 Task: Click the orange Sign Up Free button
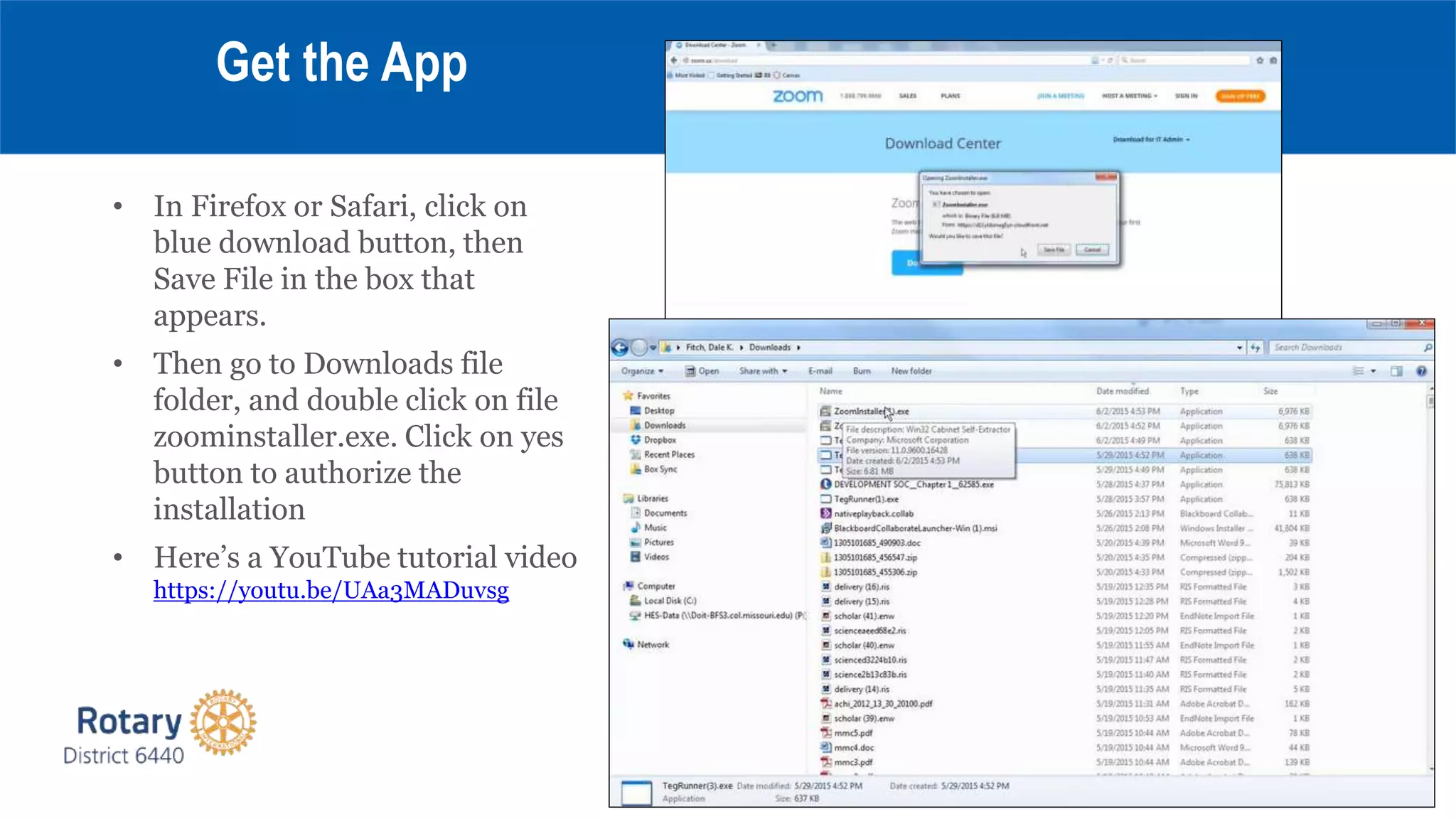click(x=1241, y=96)
